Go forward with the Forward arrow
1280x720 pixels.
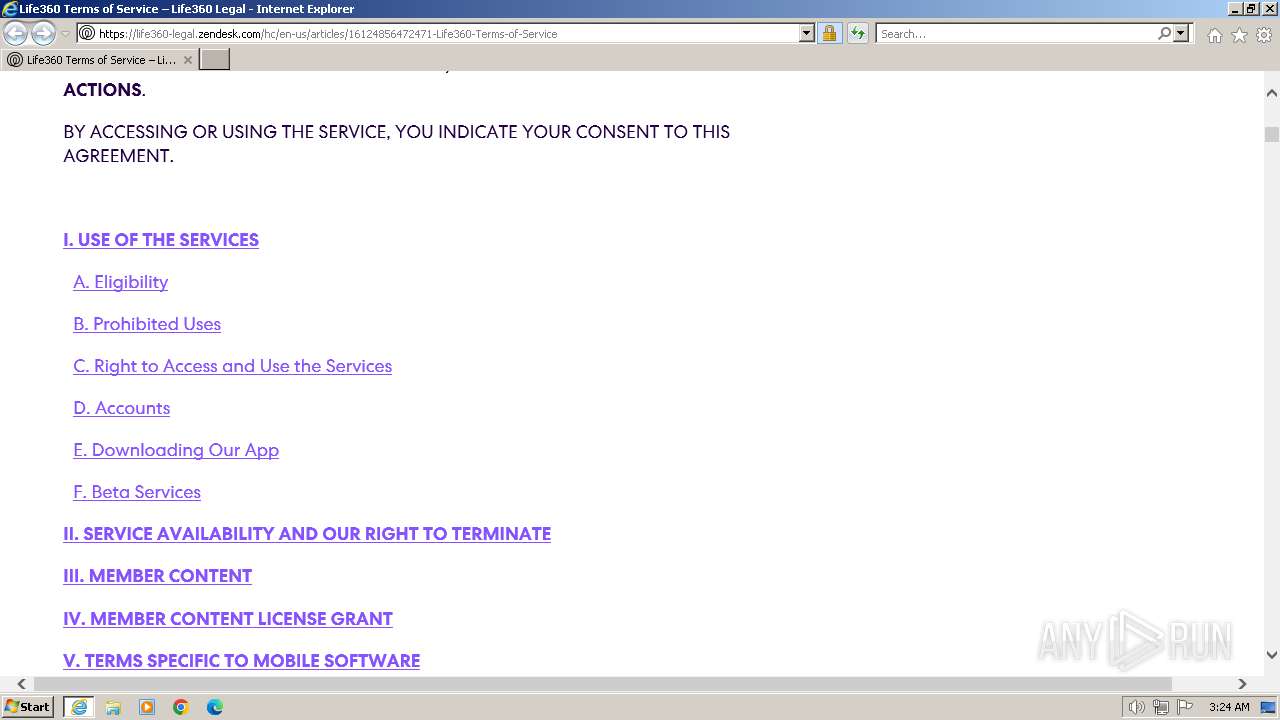pos(43,34)
